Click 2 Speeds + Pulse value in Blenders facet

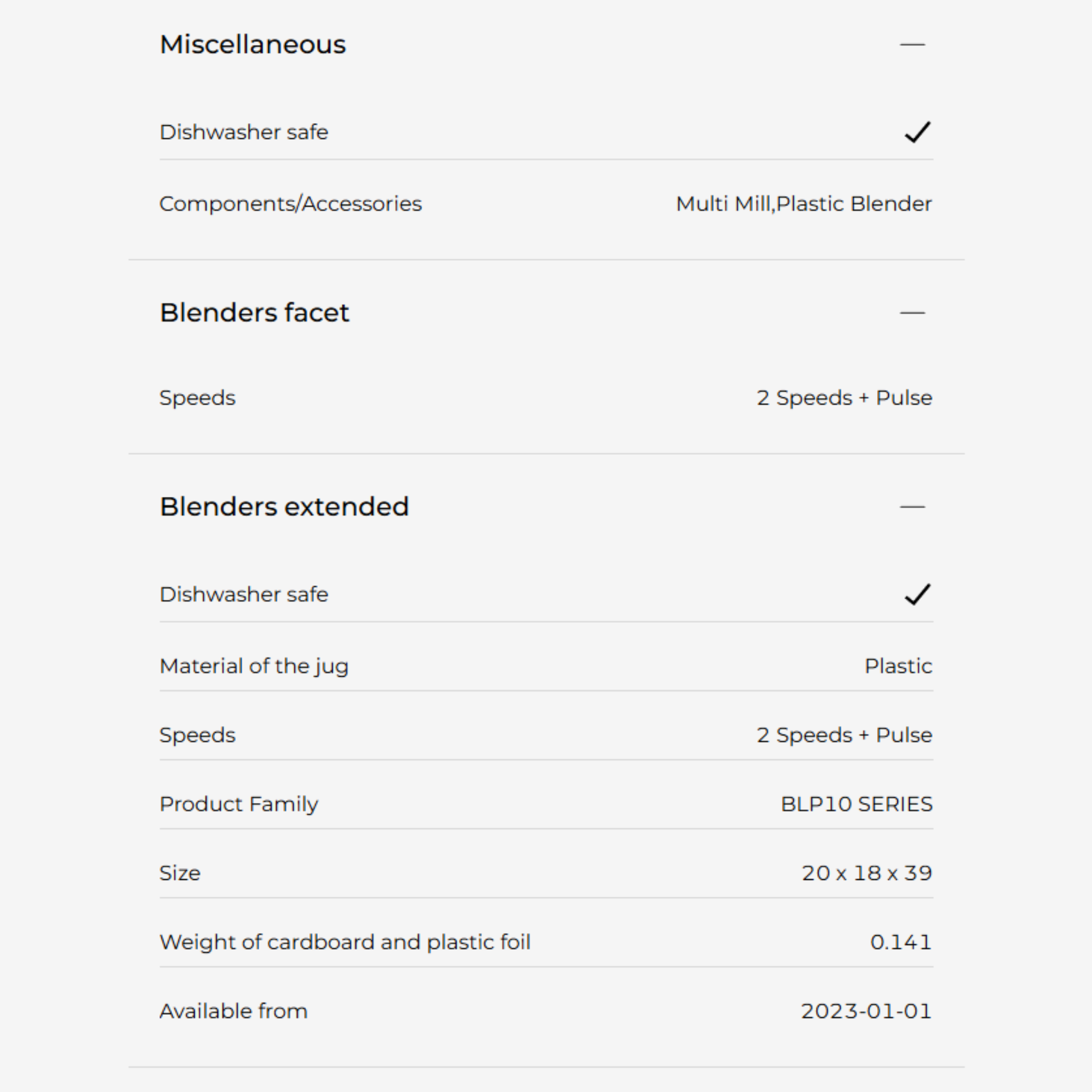coord(845,398)
